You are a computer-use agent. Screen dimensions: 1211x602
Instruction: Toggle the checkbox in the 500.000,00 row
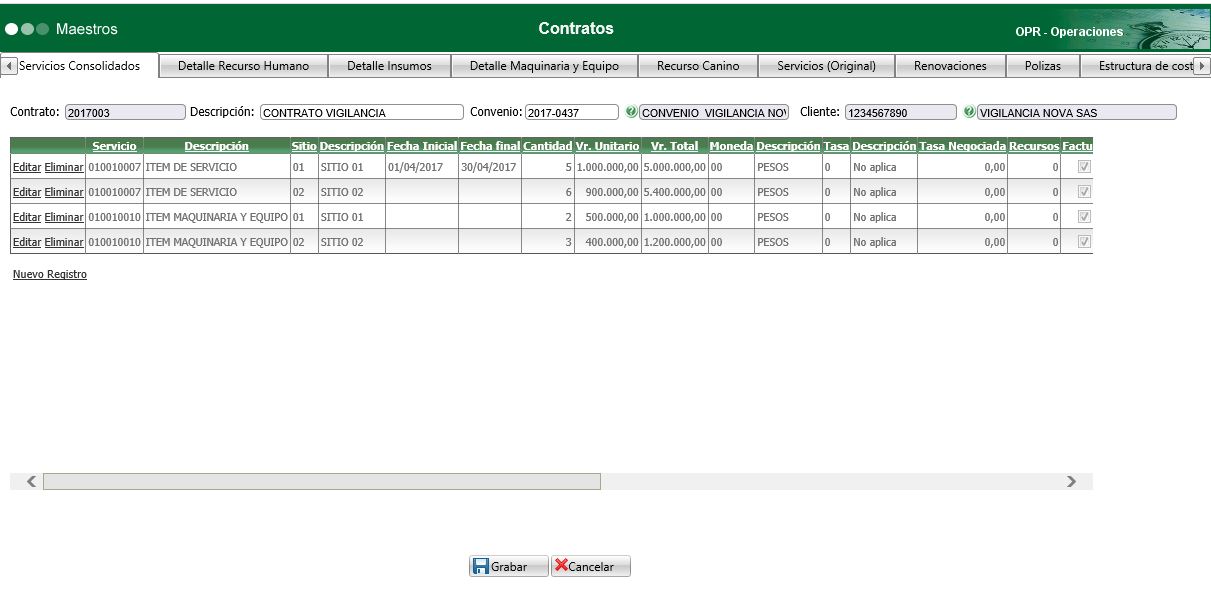coord(1084,217)
